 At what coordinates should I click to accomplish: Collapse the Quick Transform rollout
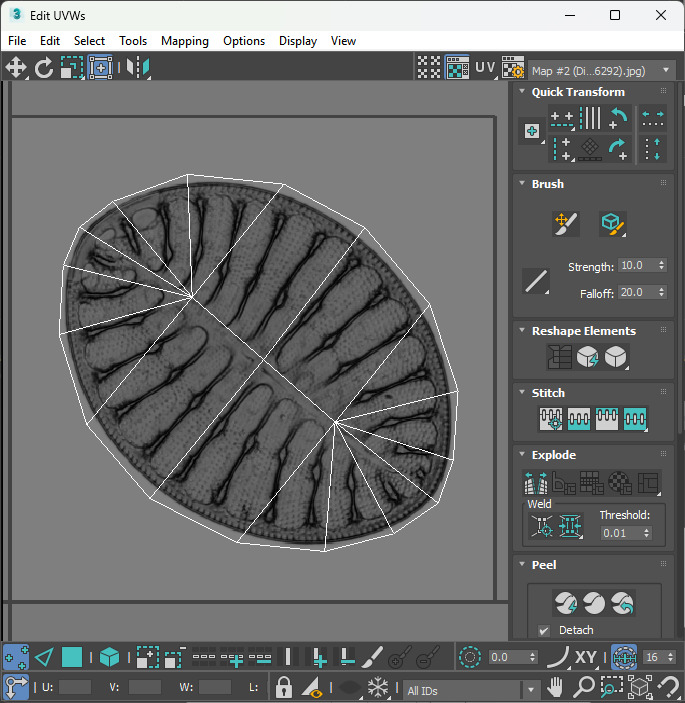coord(522,91)
